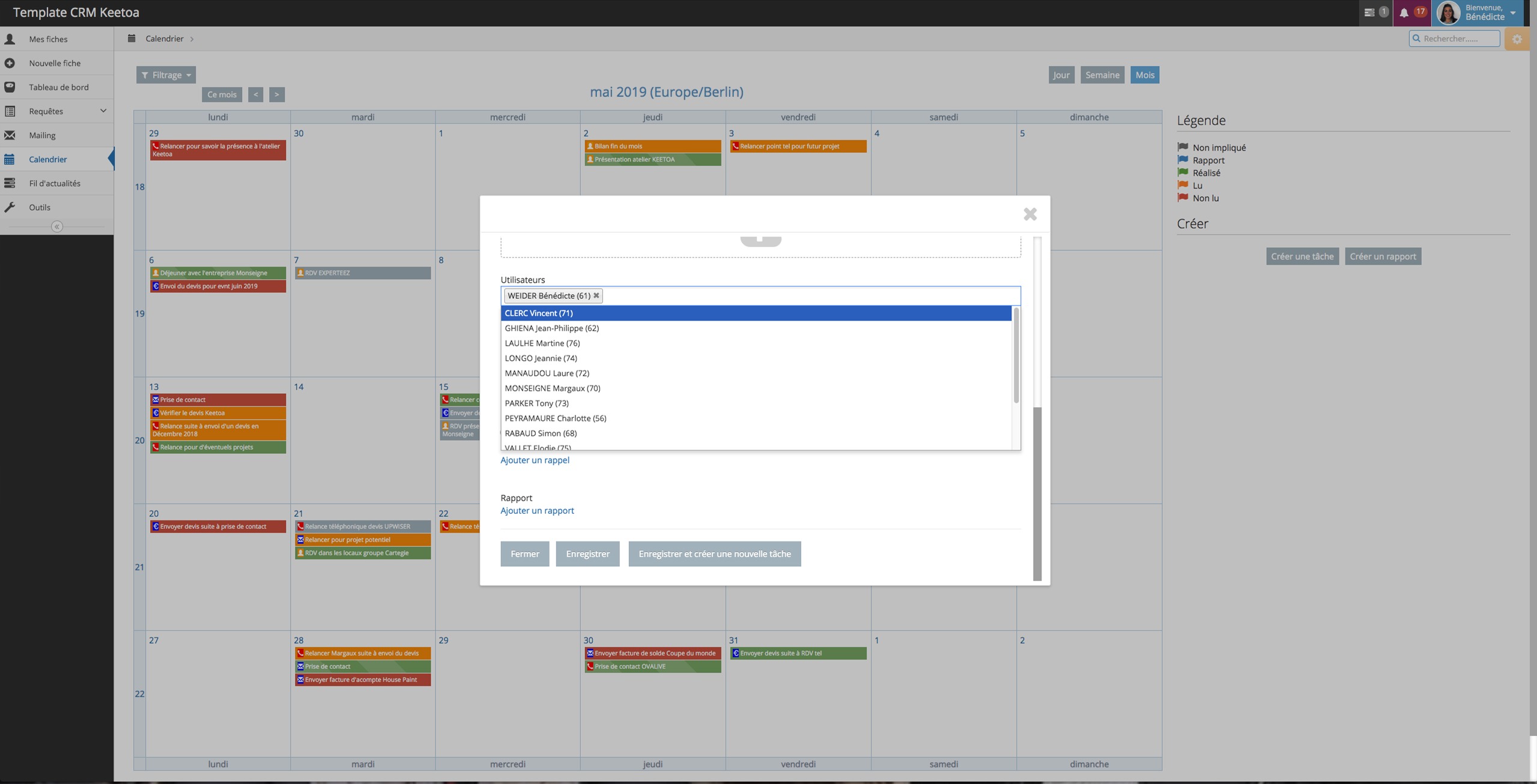Click the Nouvelle fiche plus icon
The height and width of the screenshot is (784, 1537).
click(10, 63)
